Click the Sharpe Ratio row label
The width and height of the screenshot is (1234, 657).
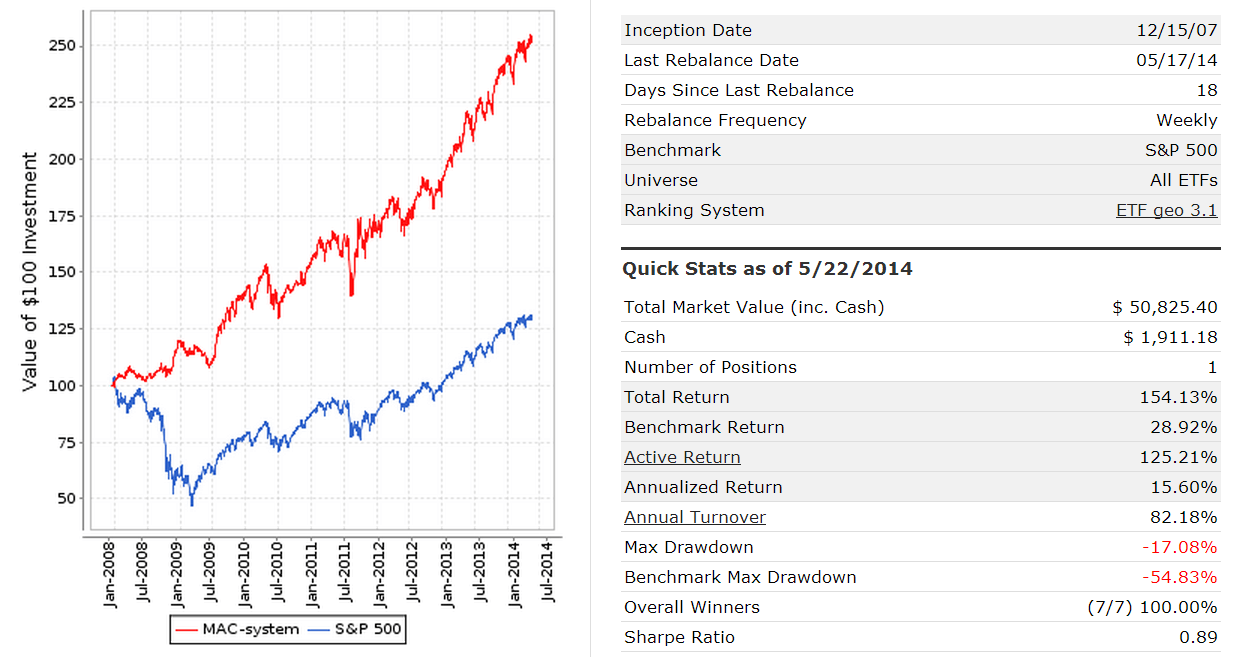click(679, 637)
